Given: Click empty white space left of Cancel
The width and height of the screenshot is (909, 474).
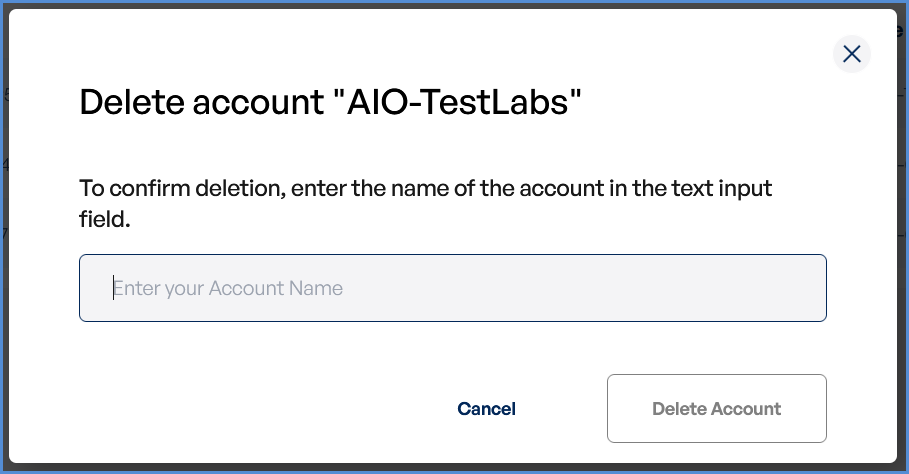Looking at the screenshot, I should [x=250, y=408].
